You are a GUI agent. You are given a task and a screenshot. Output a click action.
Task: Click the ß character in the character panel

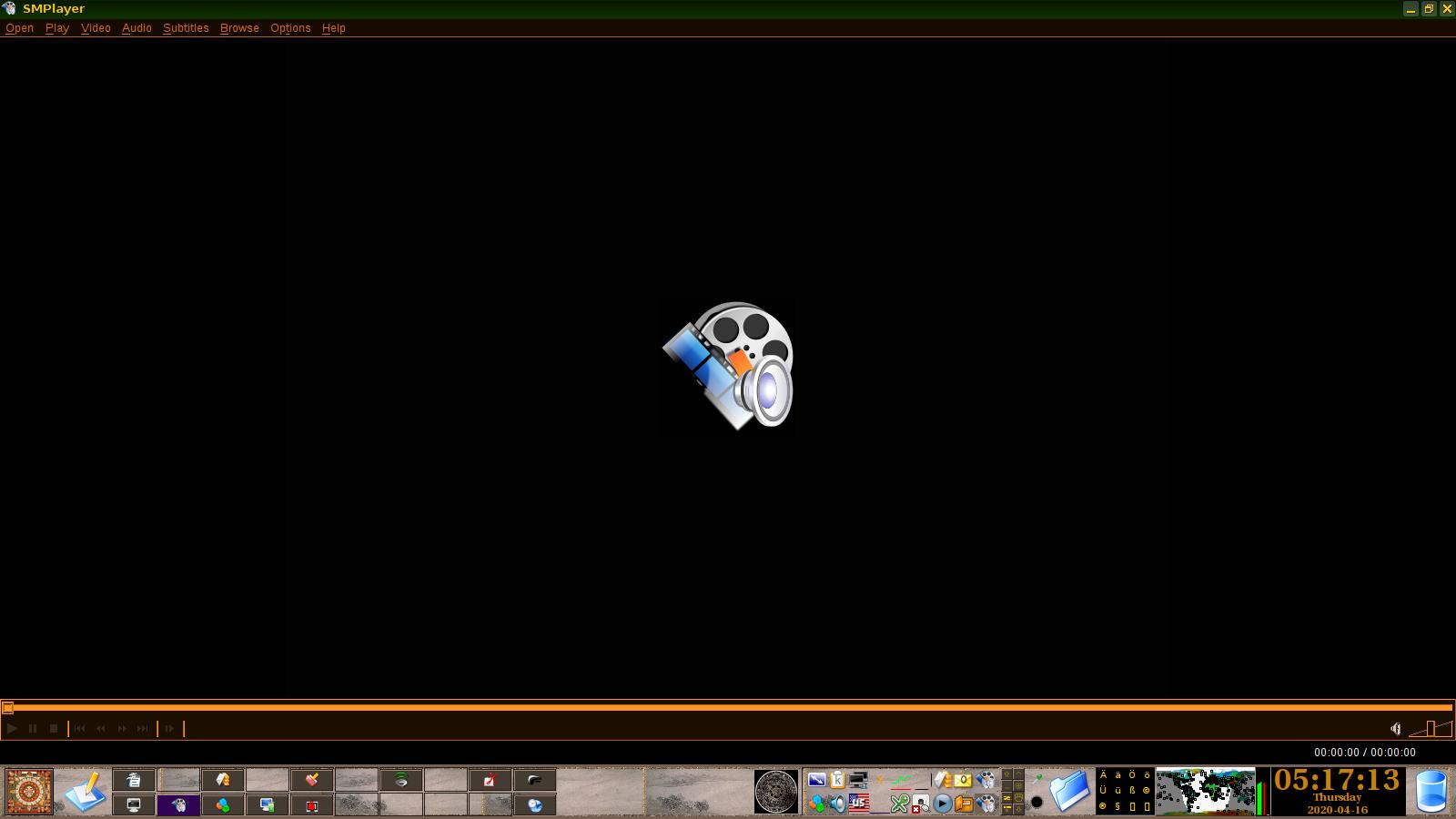[1132, 791]
